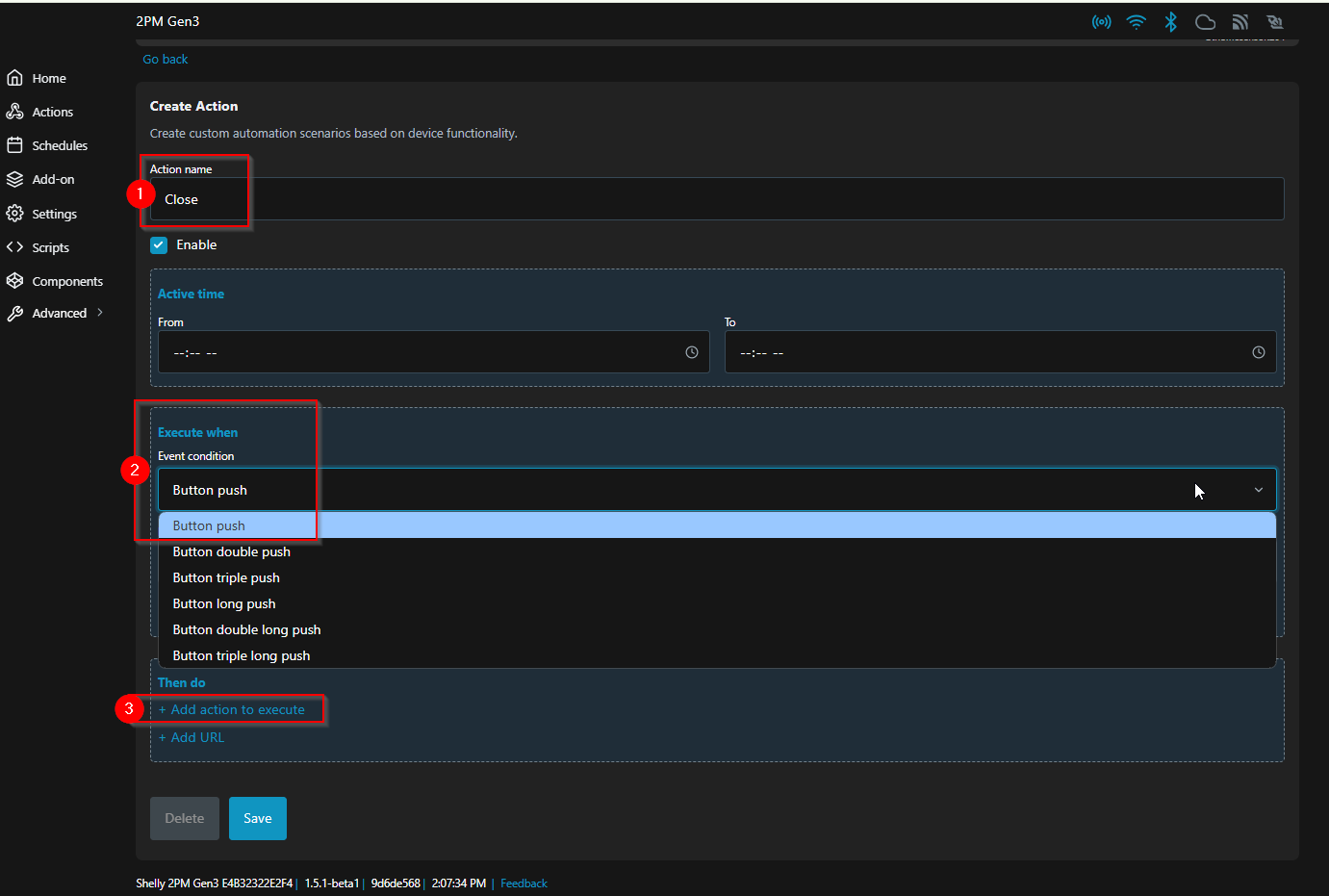The width and height of the screenshot is (1329, 896).
Task: Open the Feedback link in footer
Action: 524,883
